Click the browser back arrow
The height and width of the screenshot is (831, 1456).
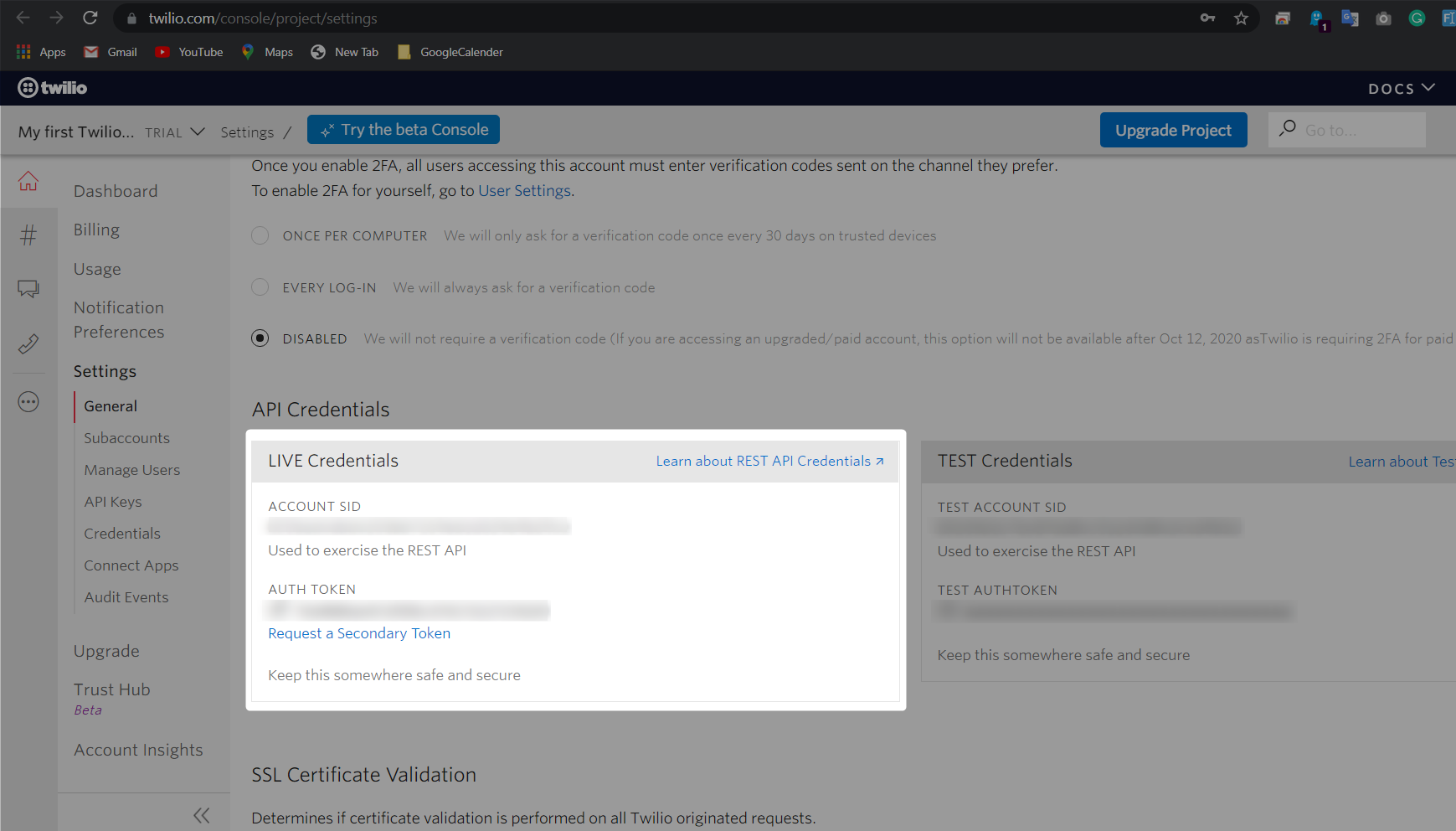coord(23,18)
